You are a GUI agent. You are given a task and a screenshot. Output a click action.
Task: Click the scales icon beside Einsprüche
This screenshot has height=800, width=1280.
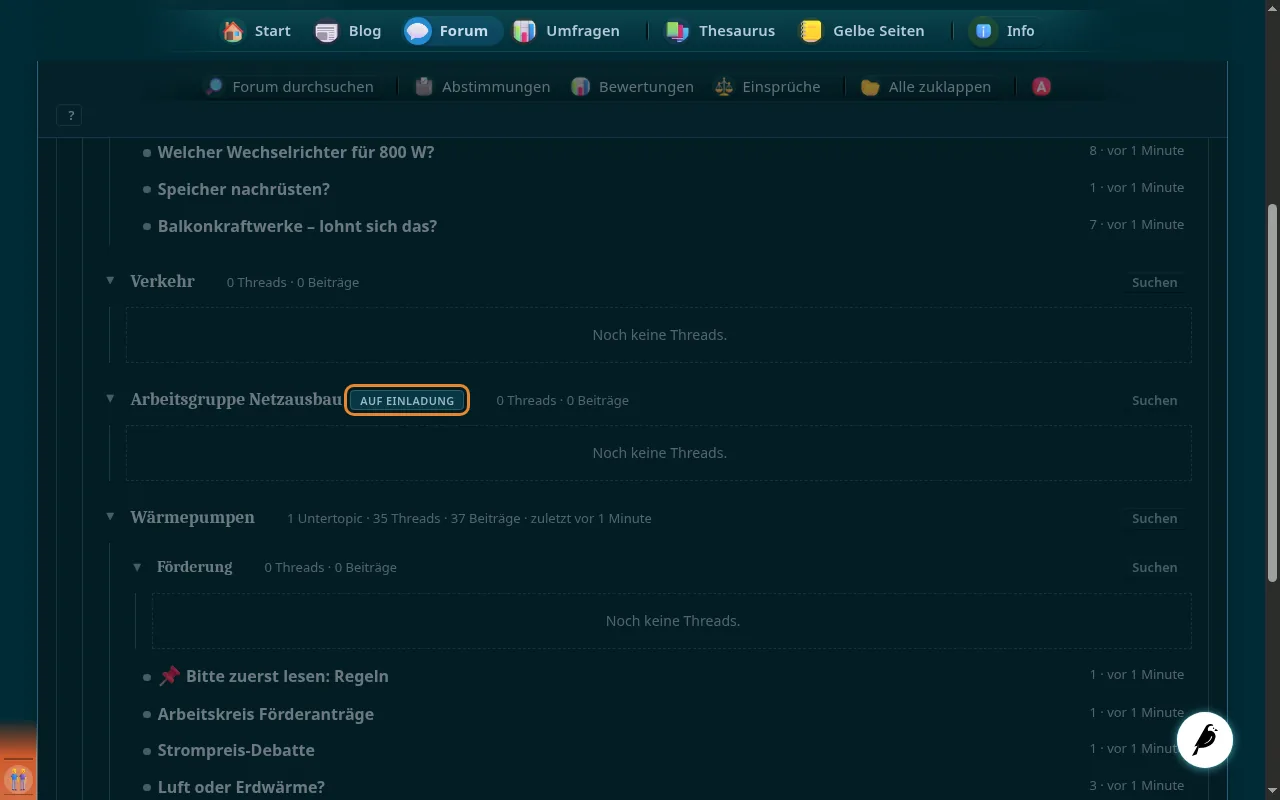[723, 87]
